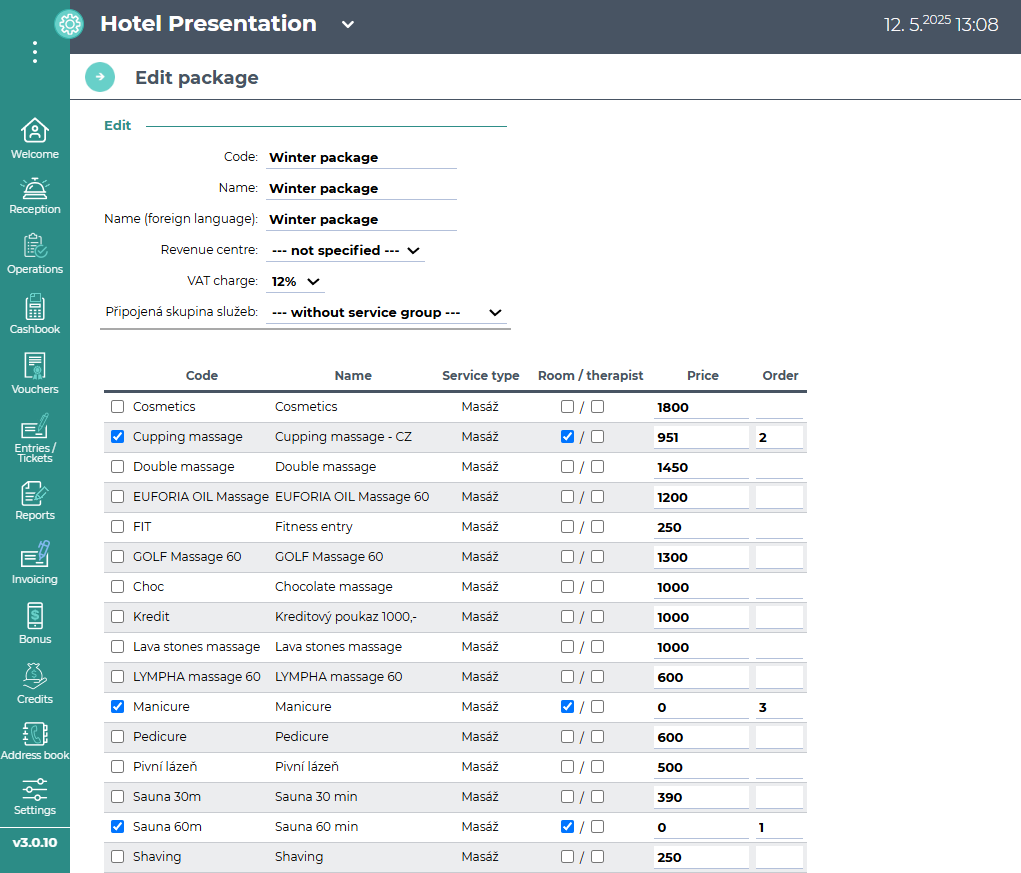Click the round arrow icon beside Edit package
Image resolution: width=1021 pixels, height=873 pixels.
point(100,77)
